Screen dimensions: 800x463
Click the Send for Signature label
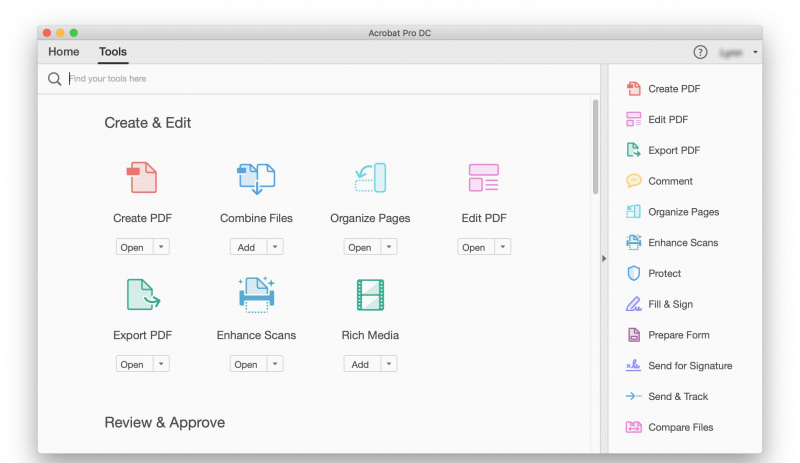690,365
